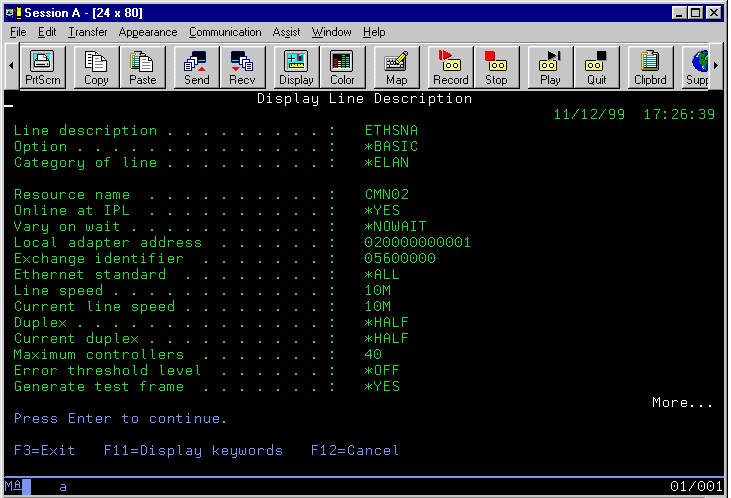Click the Quit toolbar icon
The height and width of the screenshot is (498, 731).
coord(596,67)
